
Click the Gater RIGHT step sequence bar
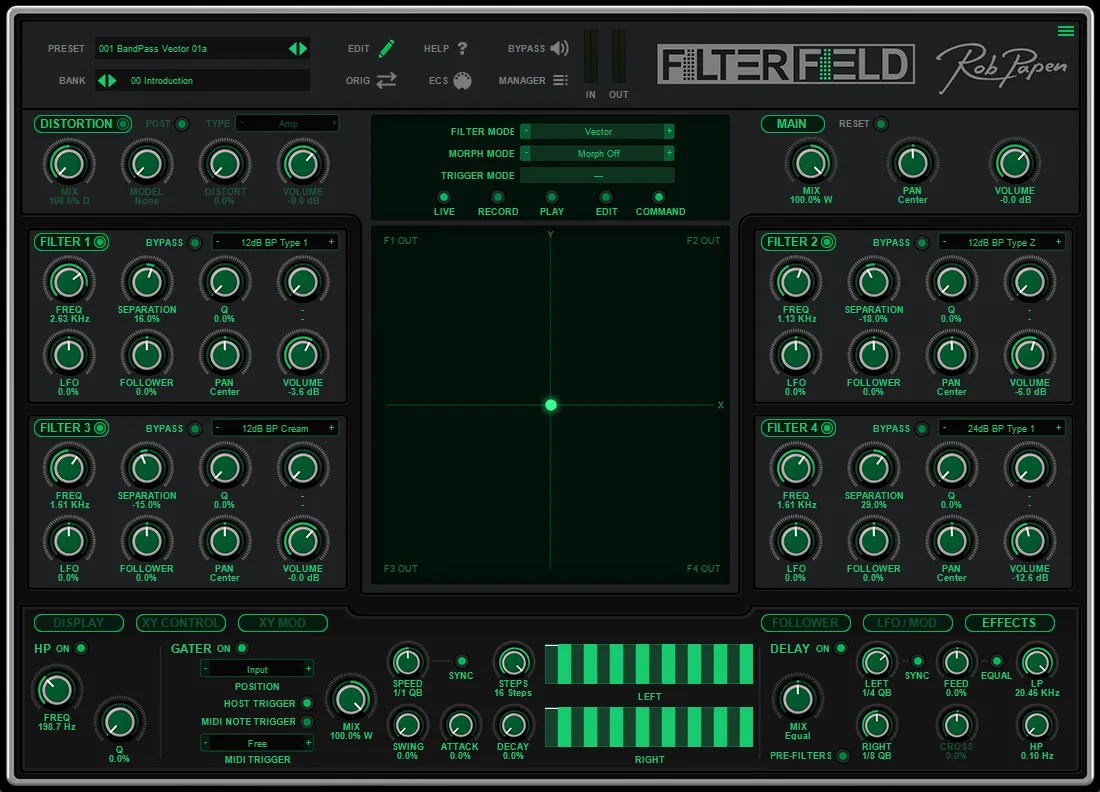[649, 727]
